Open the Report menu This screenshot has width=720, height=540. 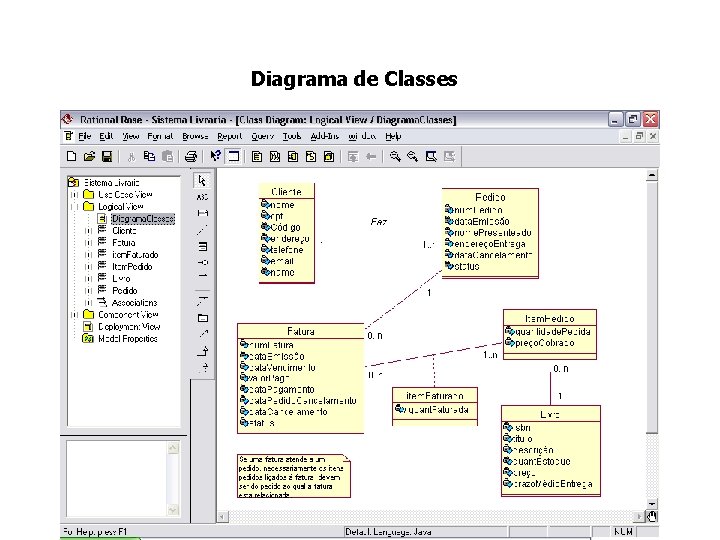point(230,136)
